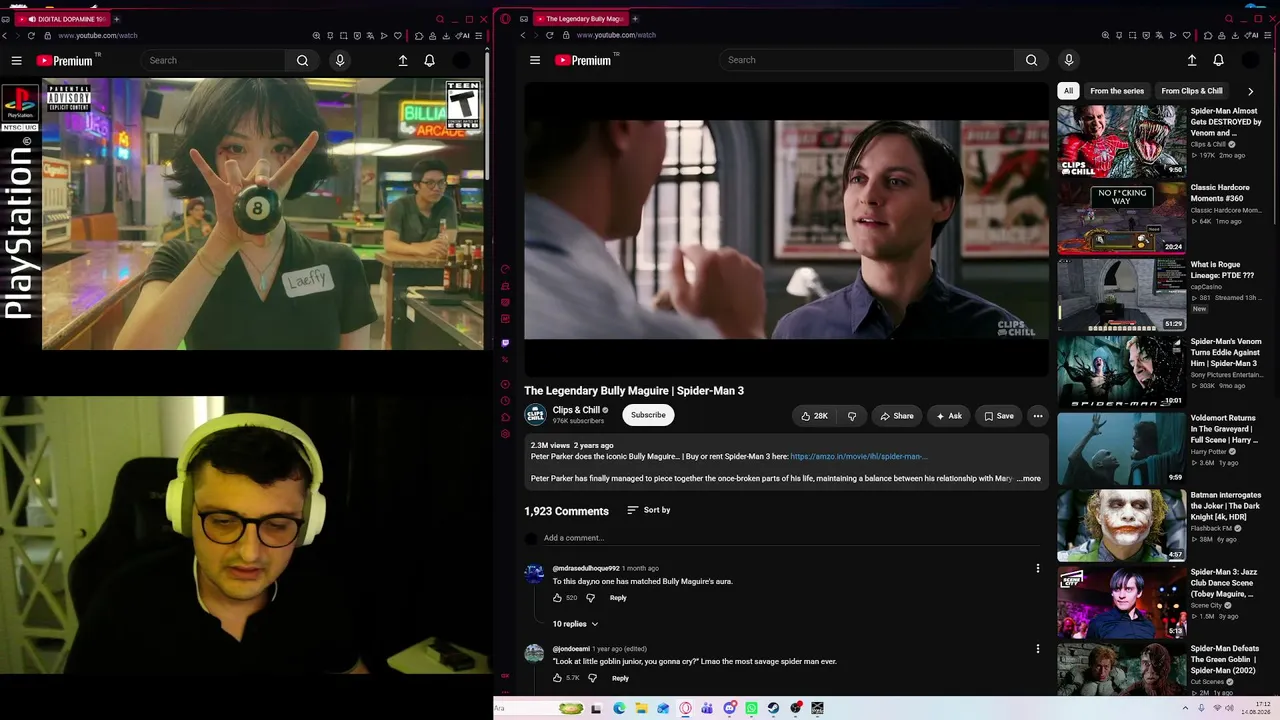Open Clips & Chill channel avatar

coord(535,415)
